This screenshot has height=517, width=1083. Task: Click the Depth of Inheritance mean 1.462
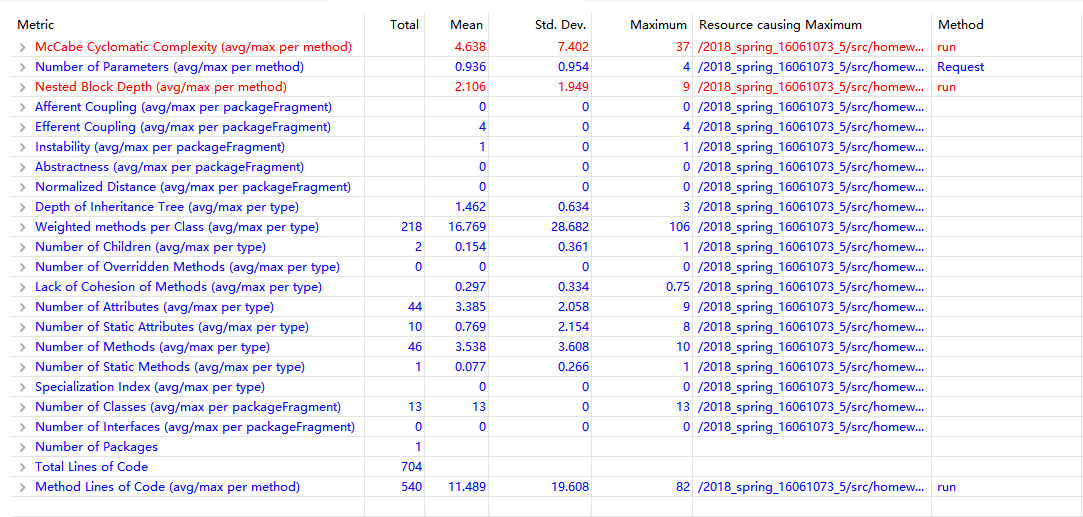click(470, 207)
